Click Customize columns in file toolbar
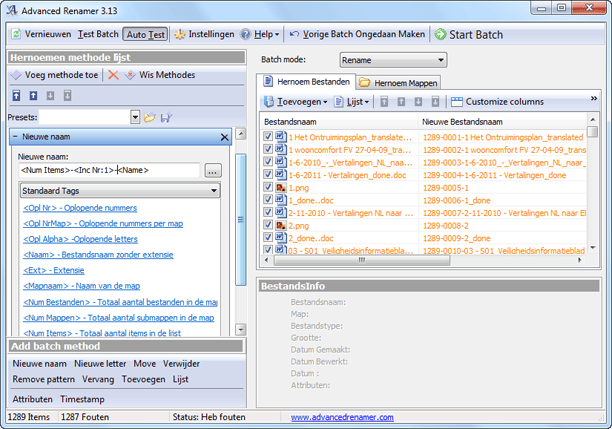Viewport: 612px width, 429px height. (x=497, y=102)
